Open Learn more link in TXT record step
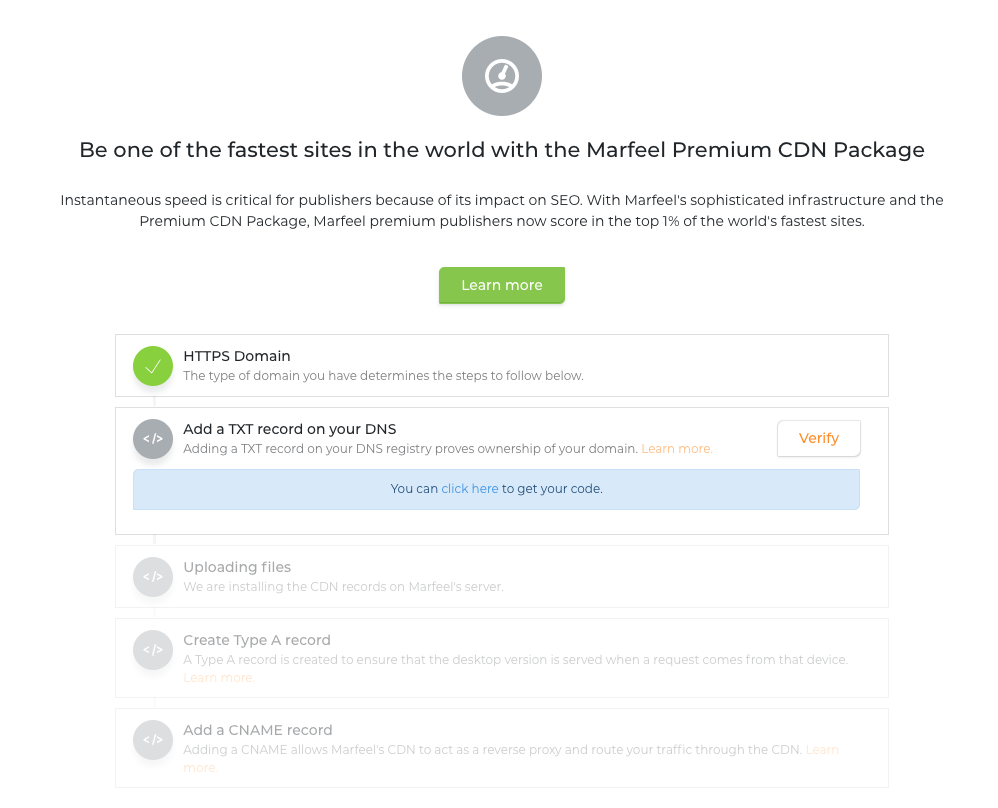The height and width of the screenshot is (808, 998). coord(677,449)
